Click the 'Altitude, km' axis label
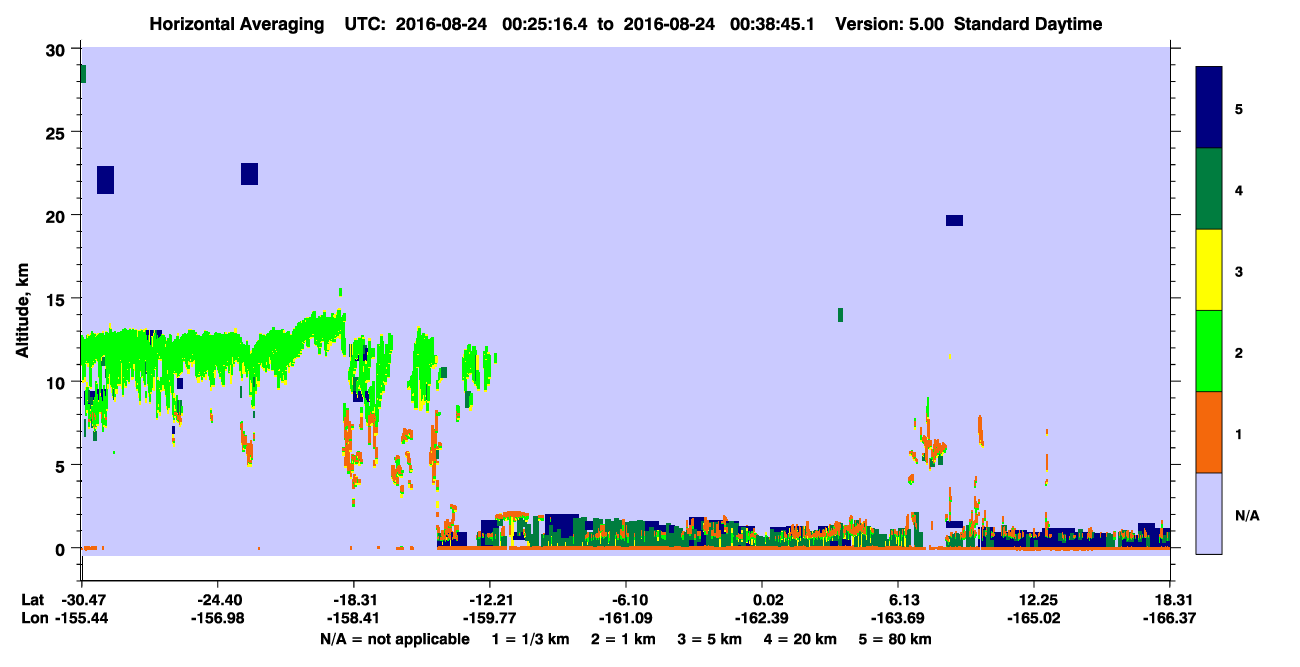This screenshot has height=667, width=1300. [22, 312]
